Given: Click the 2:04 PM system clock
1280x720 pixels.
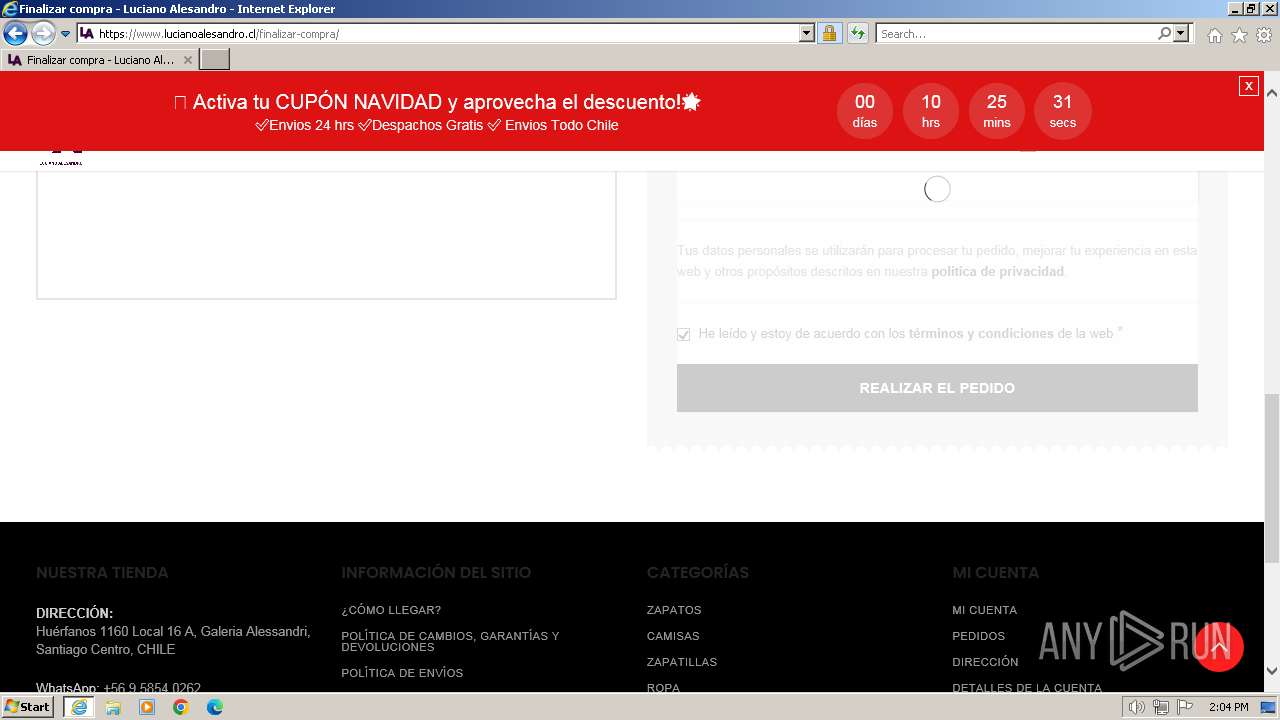Looking at the screenshot, I should click(1229, 707).
